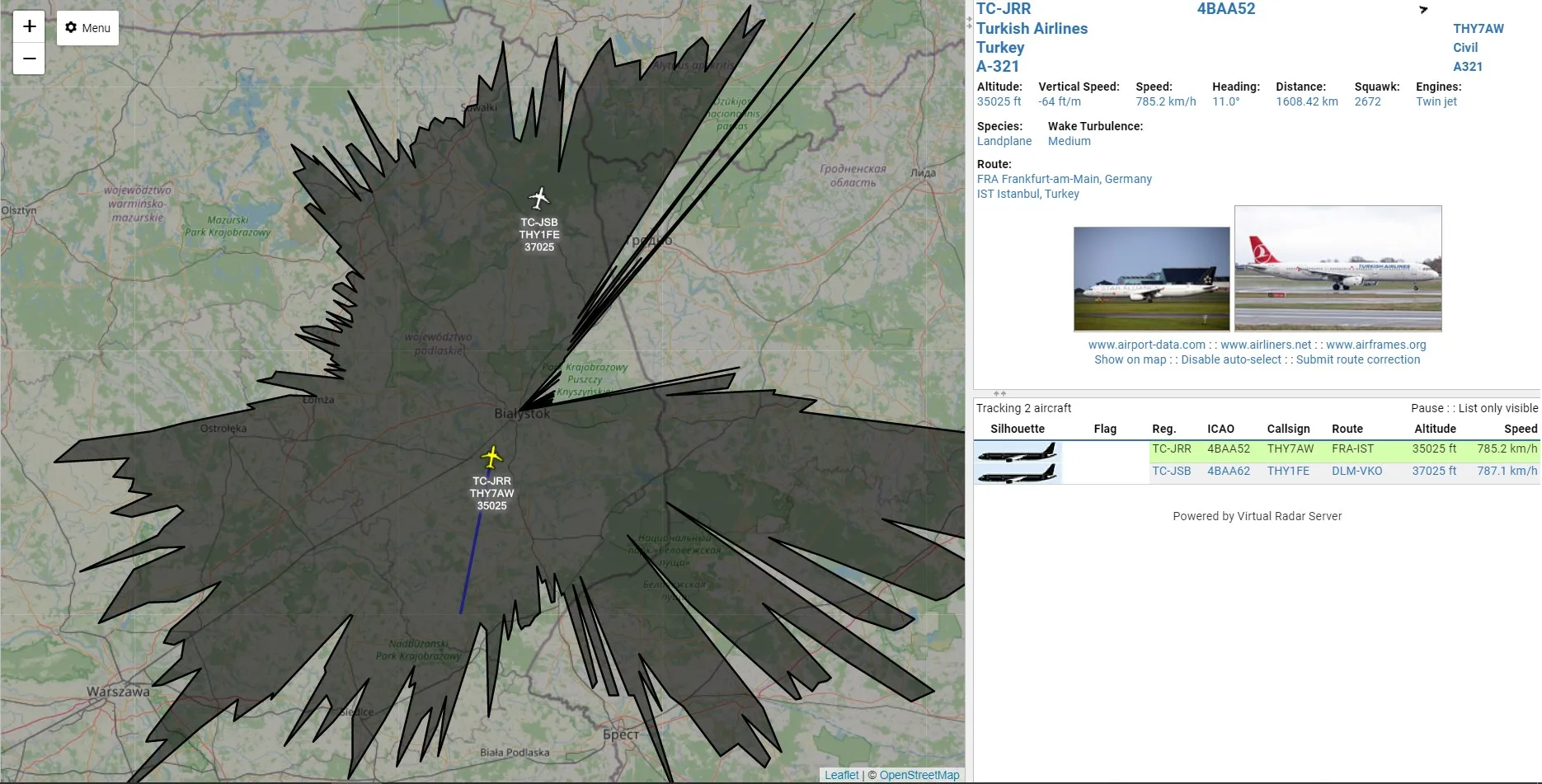Click the TC-JRR aircraft silhouette in list
The height and width of the screenshot is (784, 1542).
tap(1017, 451)
